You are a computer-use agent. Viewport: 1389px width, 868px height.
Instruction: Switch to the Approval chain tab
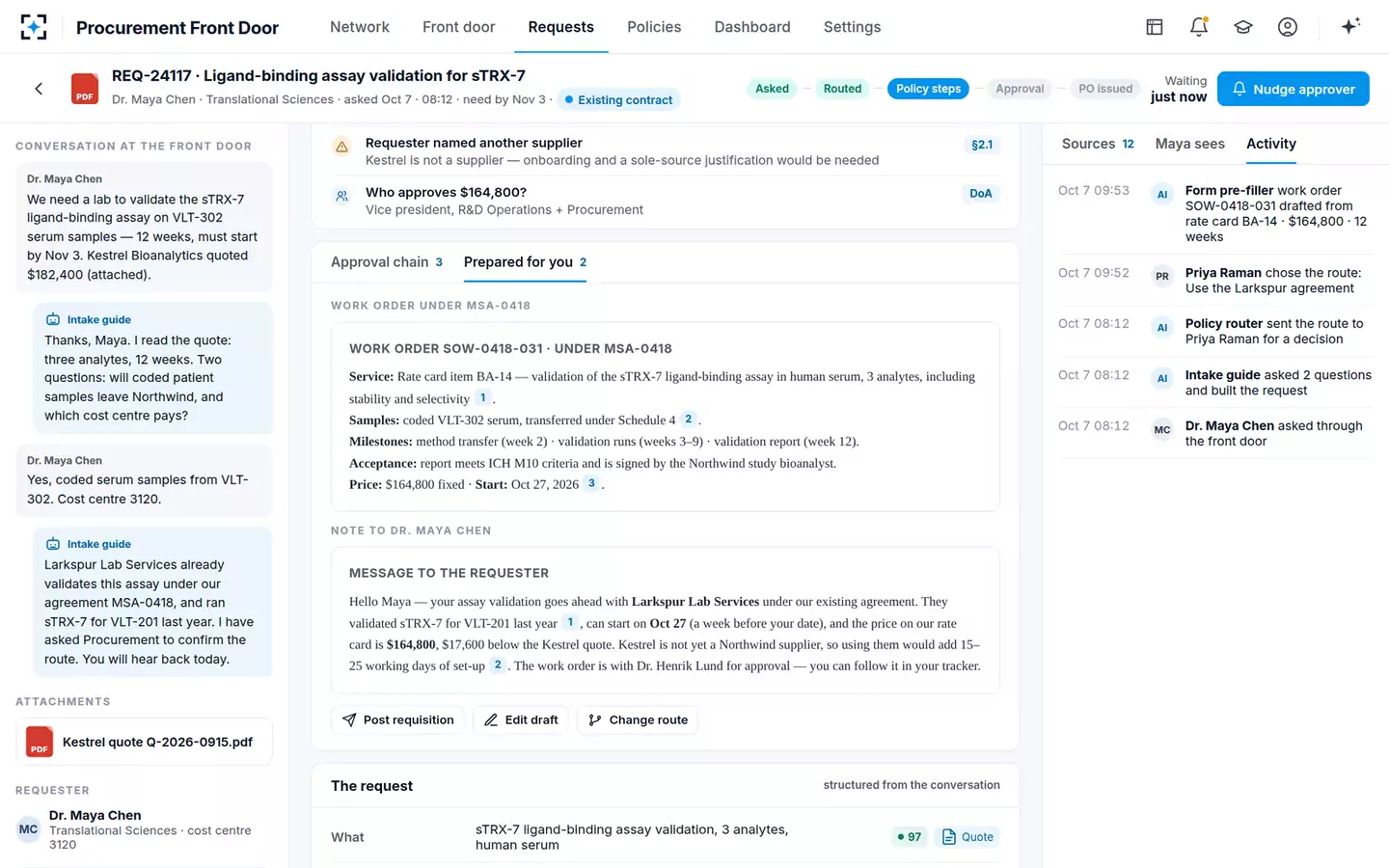(x=387, y=262)
